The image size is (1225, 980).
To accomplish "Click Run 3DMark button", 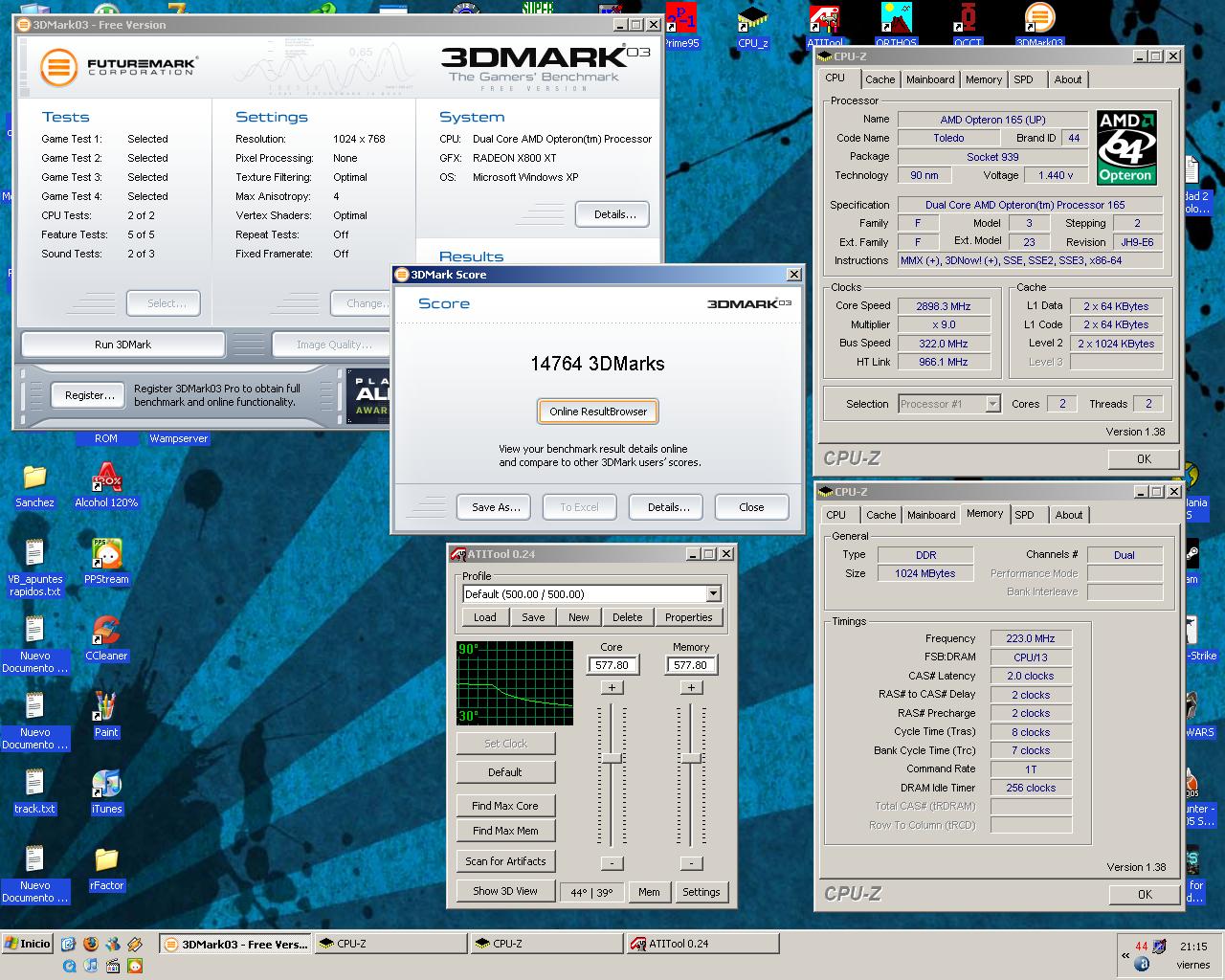I will (122, 345).
